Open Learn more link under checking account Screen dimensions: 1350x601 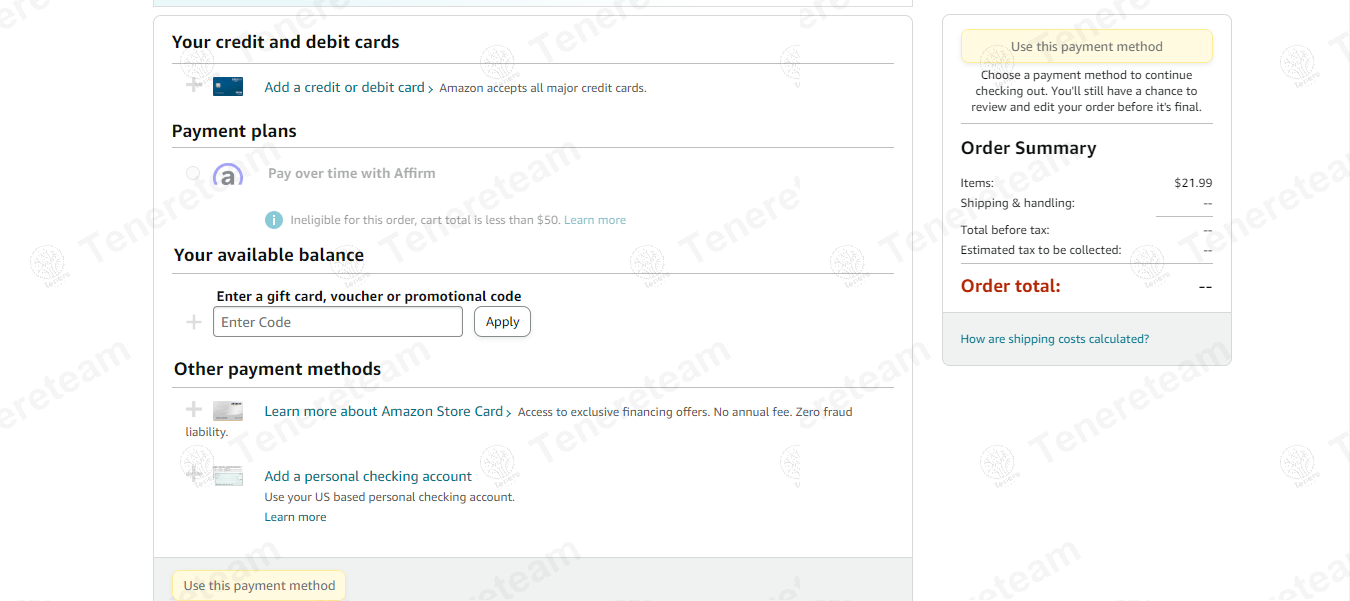point(295,517)
